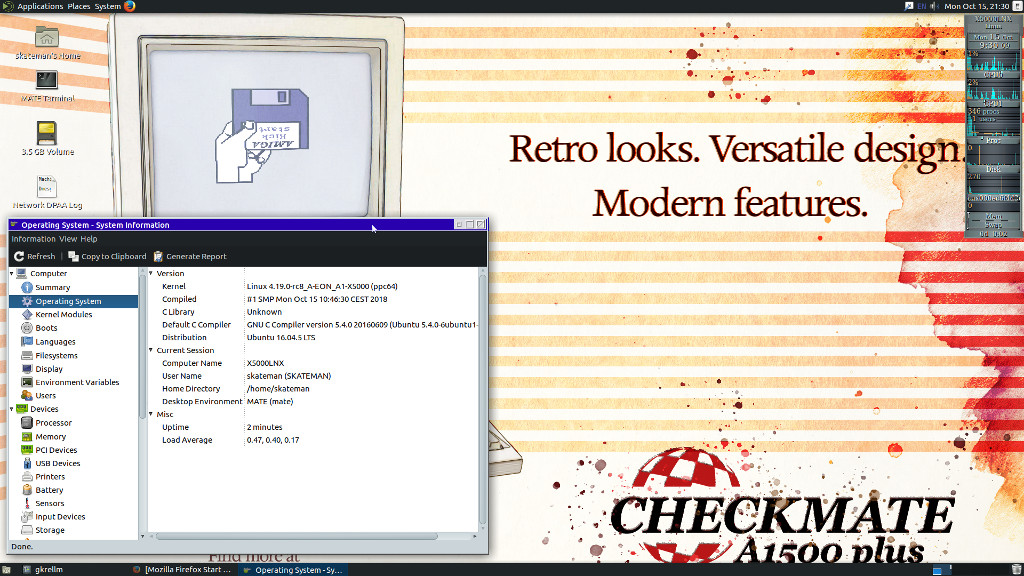The height and width of the screenshot is (576, 1024).
Task: Collapse the Misc section
Action: pyautogui.click(x=151, y=414)
